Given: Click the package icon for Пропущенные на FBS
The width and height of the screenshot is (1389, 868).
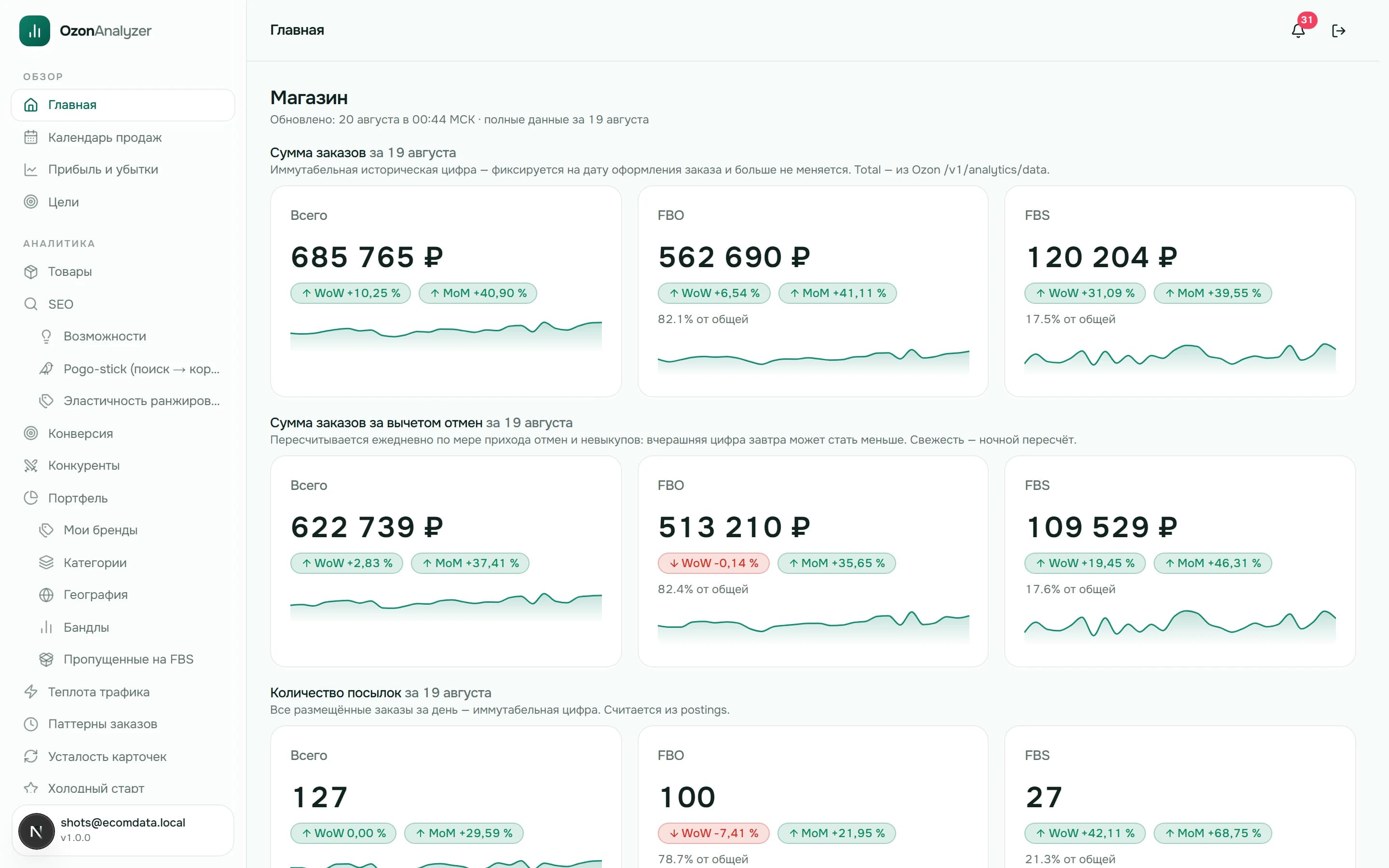Looking at the screenshot, I should pyautogui.click(x=46, y=660).
